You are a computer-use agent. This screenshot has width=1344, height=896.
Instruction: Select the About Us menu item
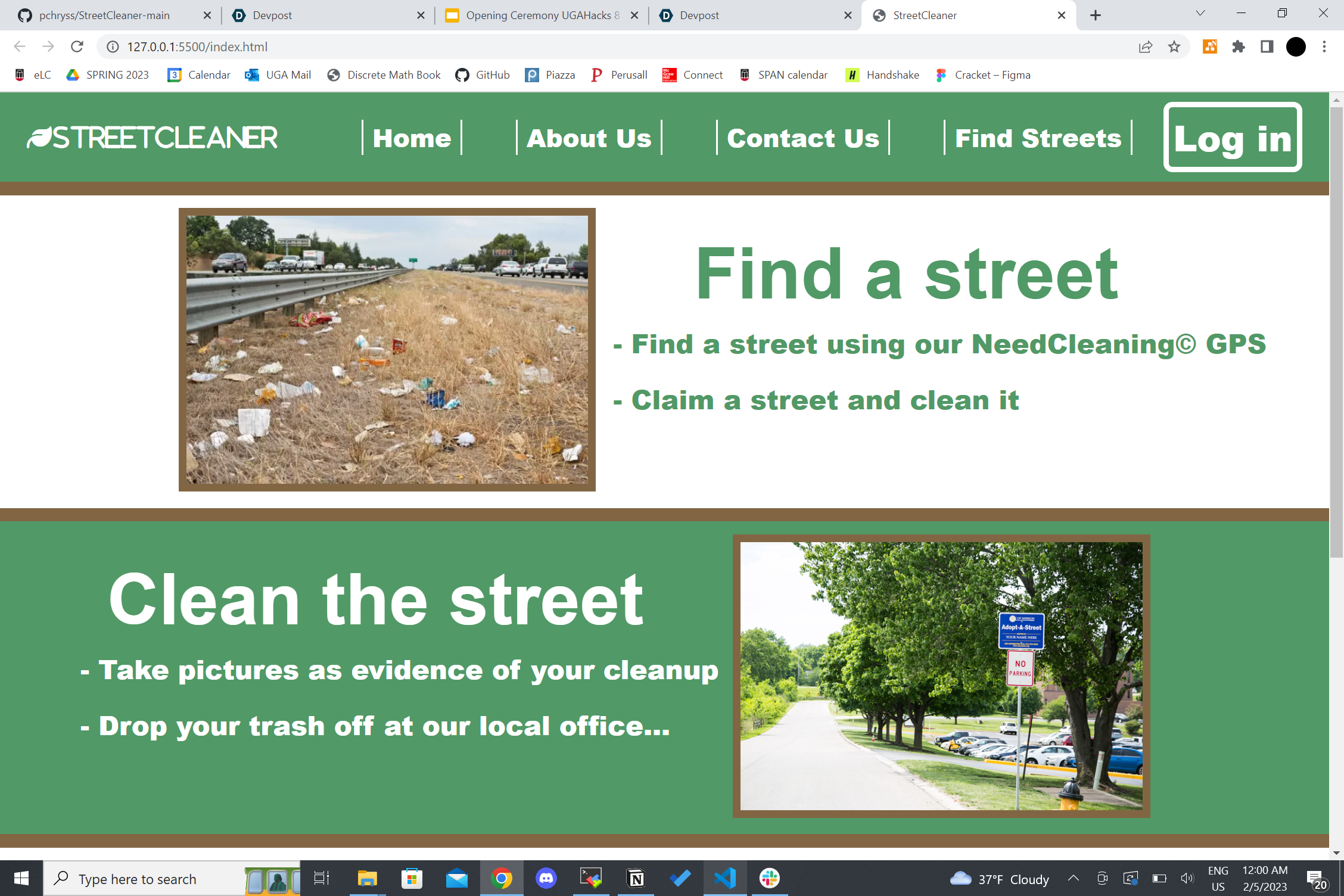pos(589,138)
